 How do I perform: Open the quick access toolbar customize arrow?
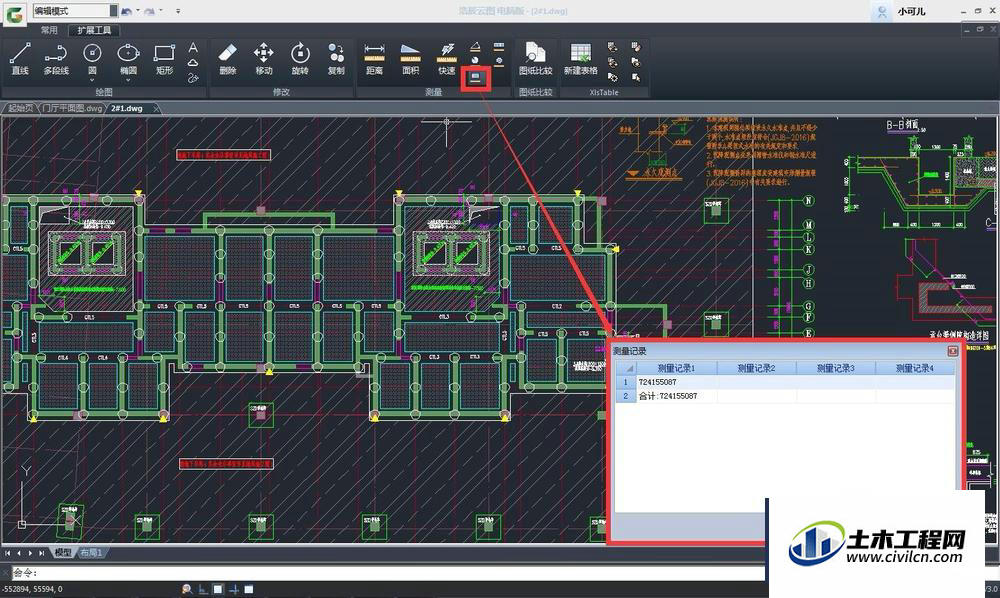coord(178,11)
